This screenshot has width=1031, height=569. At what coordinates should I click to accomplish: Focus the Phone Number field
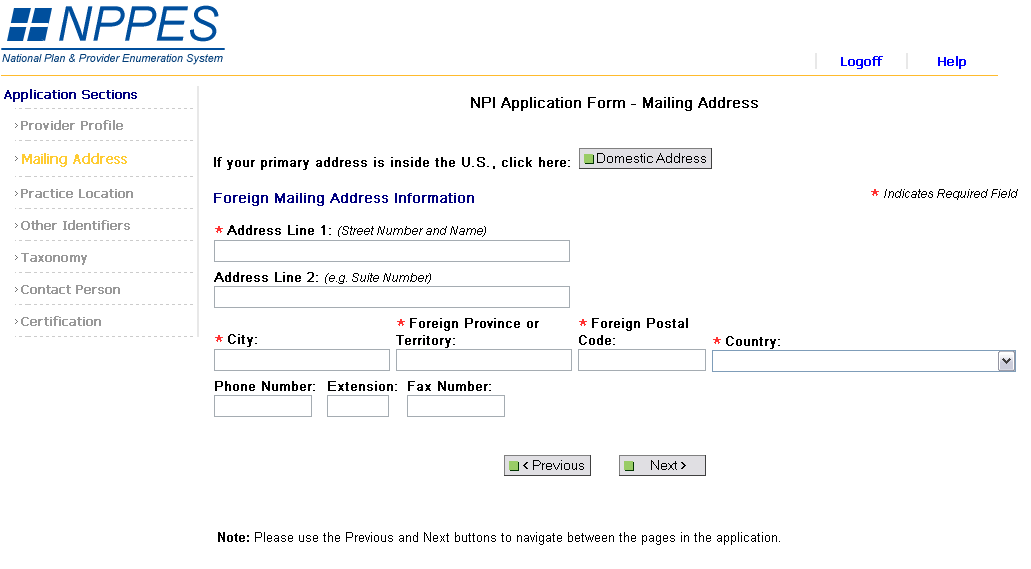(x=262, y=406)
